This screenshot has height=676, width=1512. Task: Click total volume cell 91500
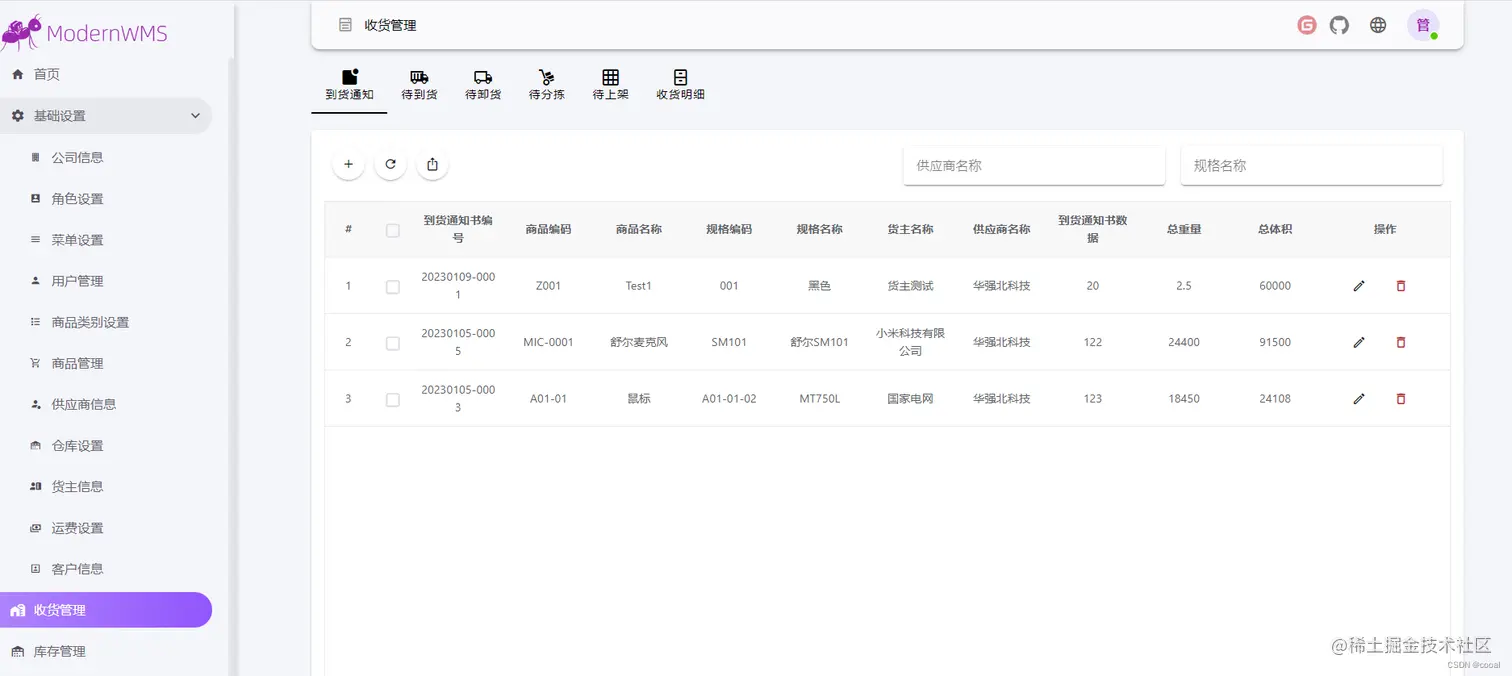click(x=1275, y=342)
